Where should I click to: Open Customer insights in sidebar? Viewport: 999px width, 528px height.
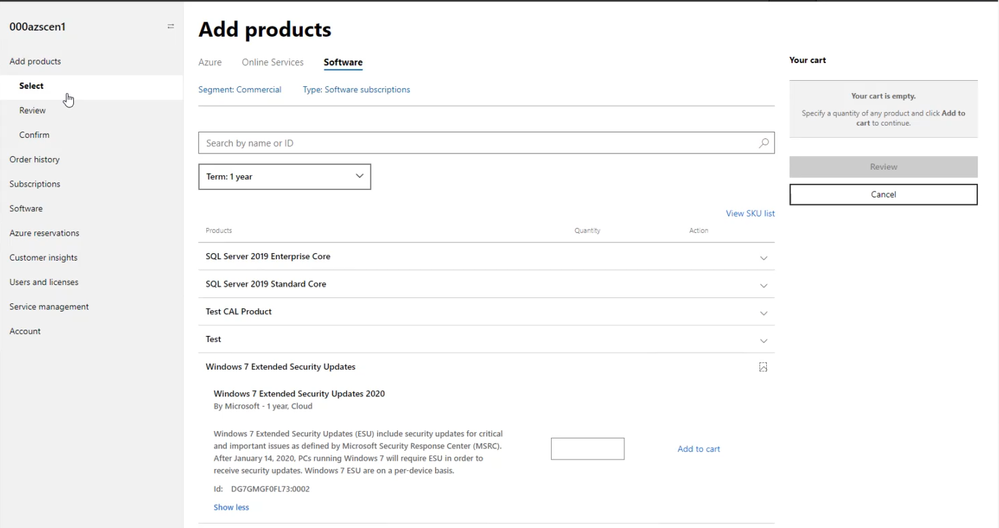[x=43, y=257]
